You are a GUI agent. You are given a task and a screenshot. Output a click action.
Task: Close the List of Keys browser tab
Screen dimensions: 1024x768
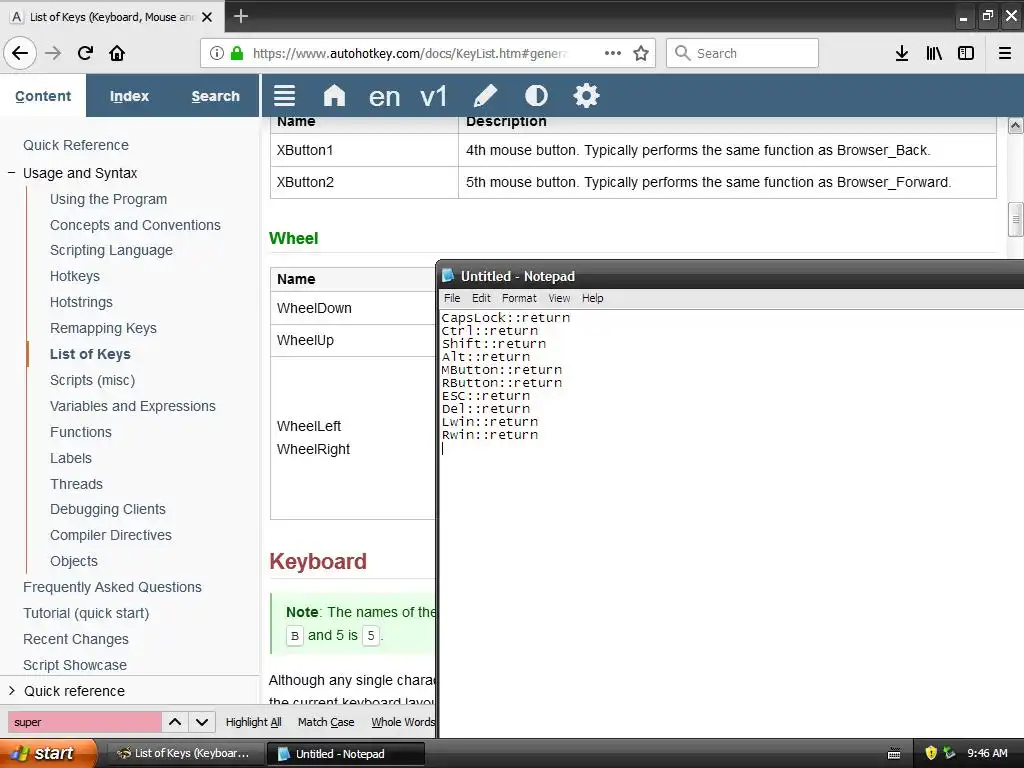coord(207,17)
